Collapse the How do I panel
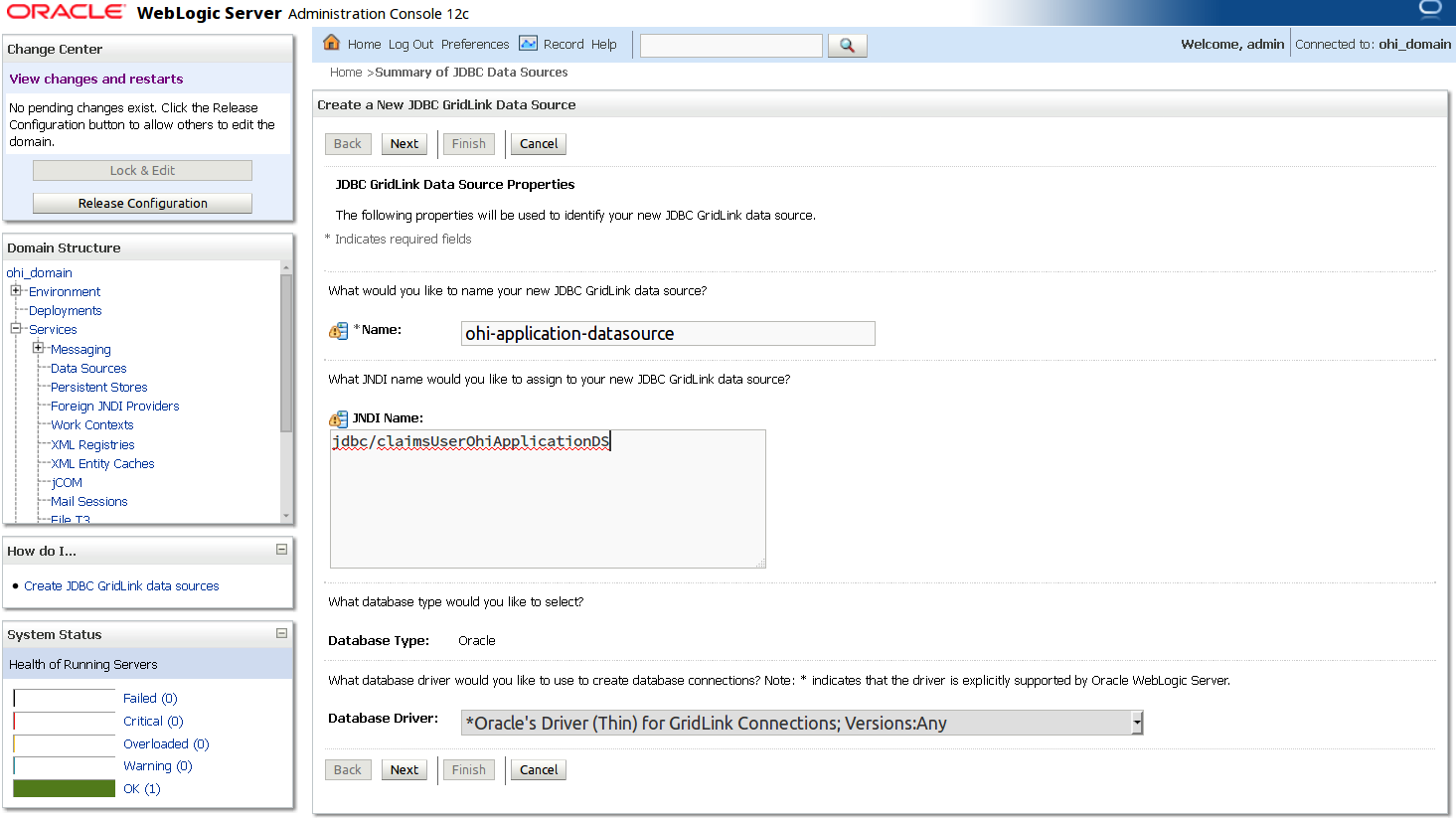 (x=281, y=550)
